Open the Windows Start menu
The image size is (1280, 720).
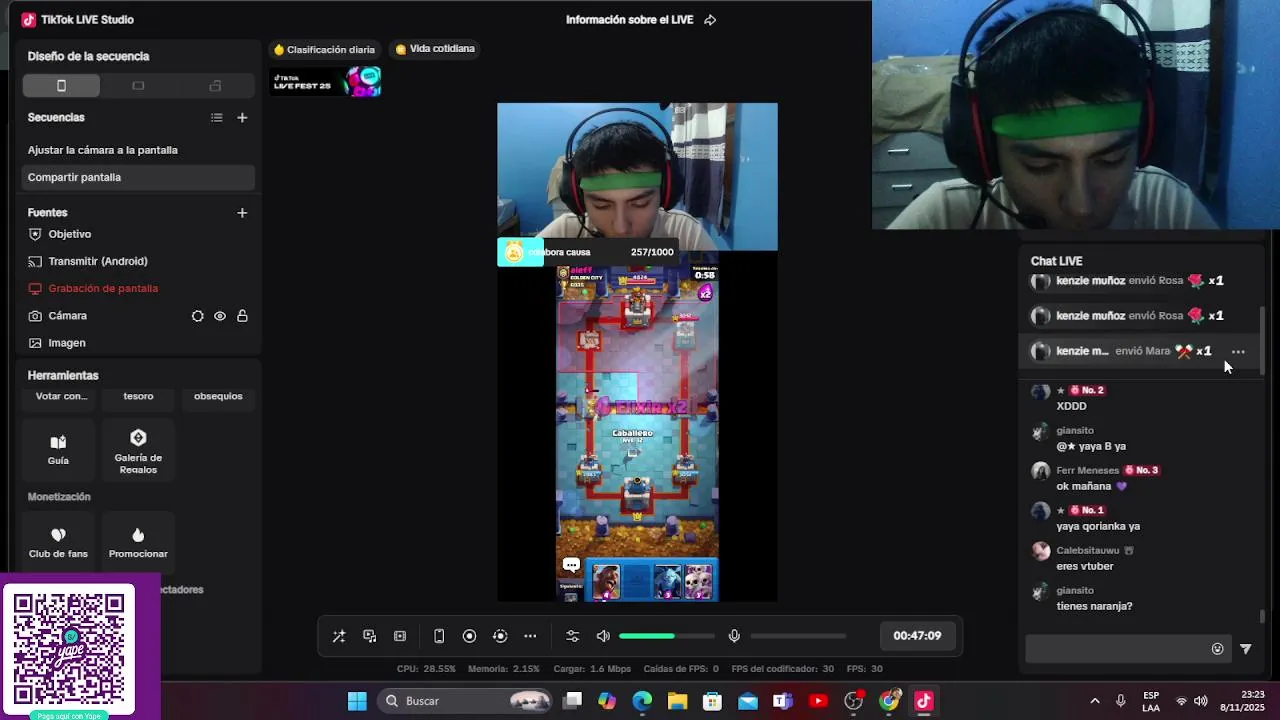pos(357,701)
